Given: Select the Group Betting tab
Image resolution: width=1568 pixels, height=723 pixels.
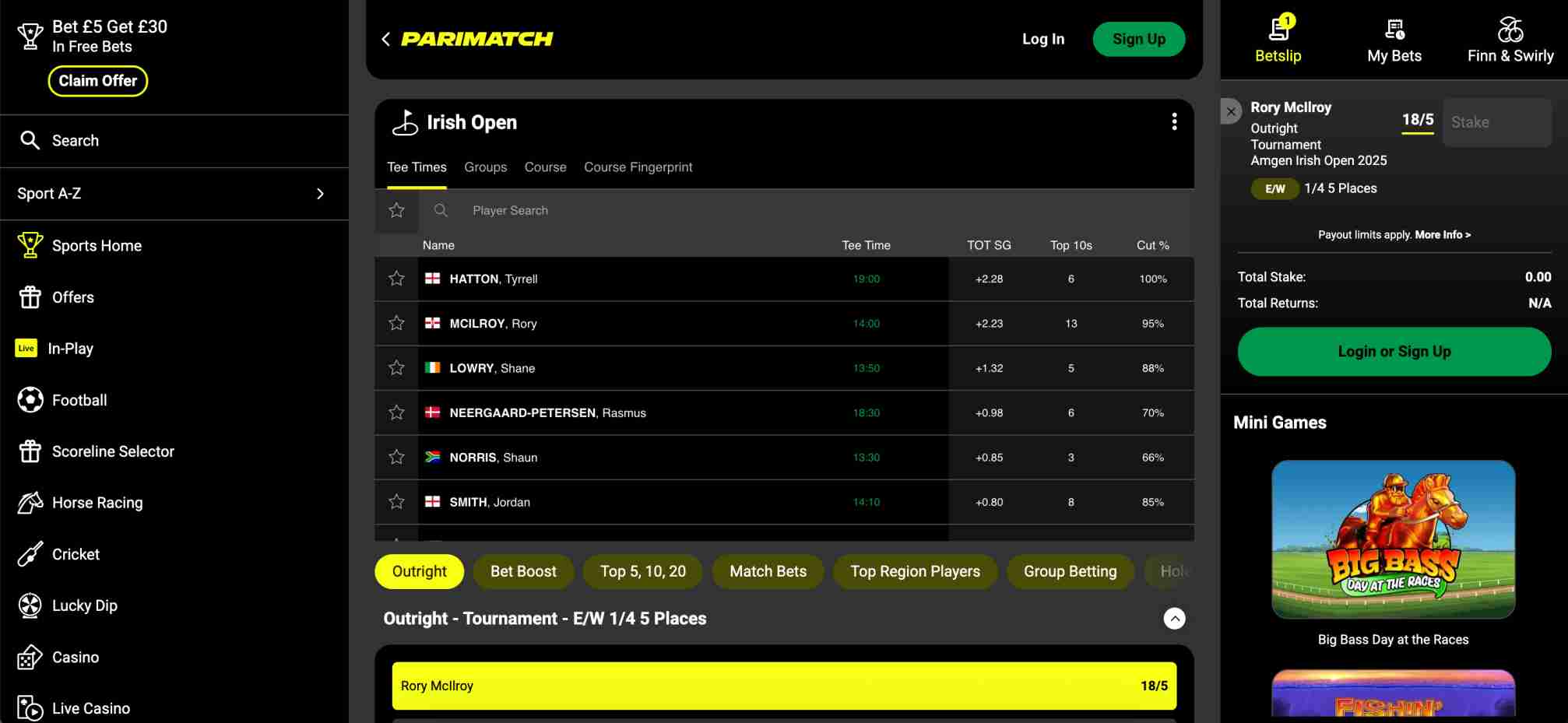Looking at the screenshot, I should pos(1070,571).
